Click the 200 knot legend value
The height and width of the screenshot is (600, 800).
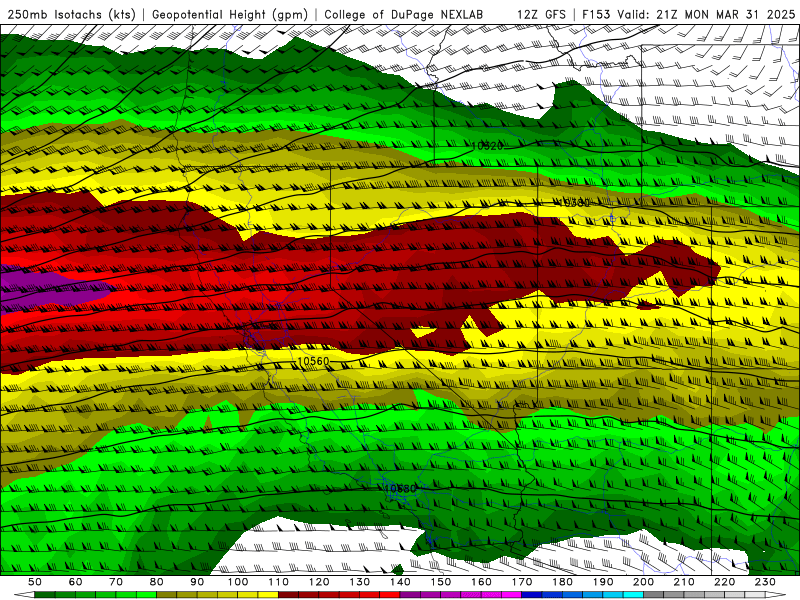pos(643,582)
